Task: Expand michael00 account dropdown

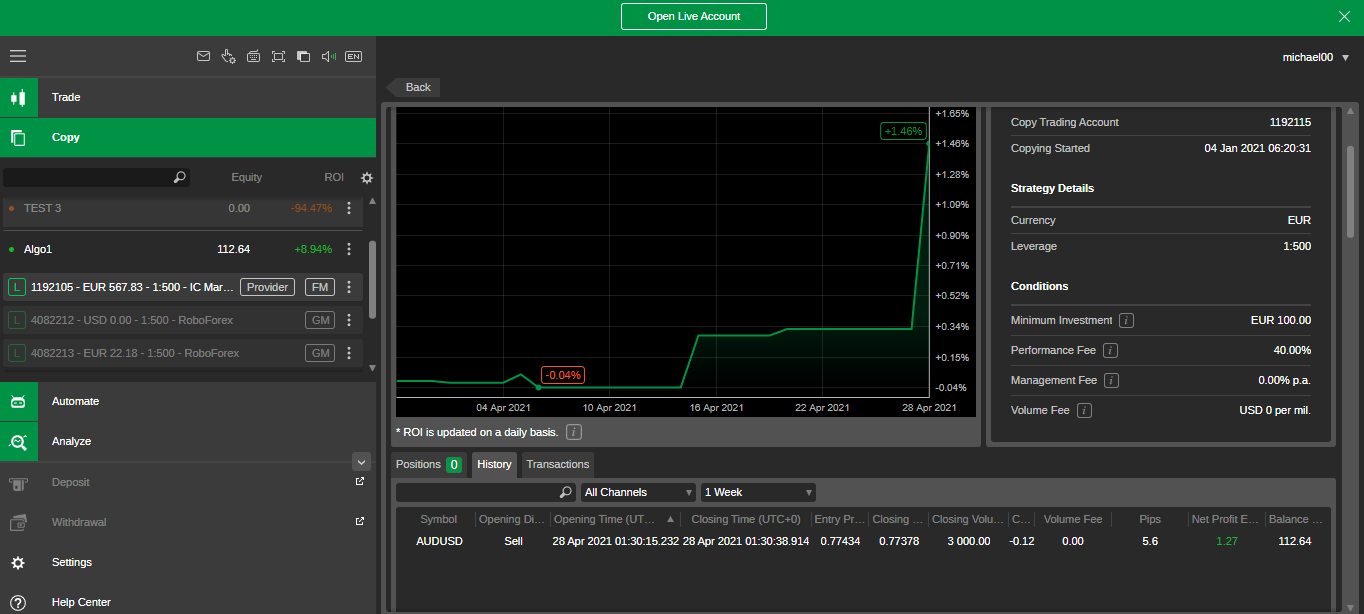Action: (1345, 58)
